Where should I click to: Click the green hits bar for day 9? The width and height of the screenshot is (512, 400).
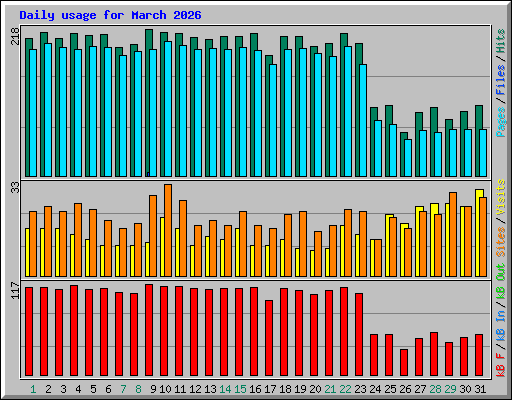(147, 103)
